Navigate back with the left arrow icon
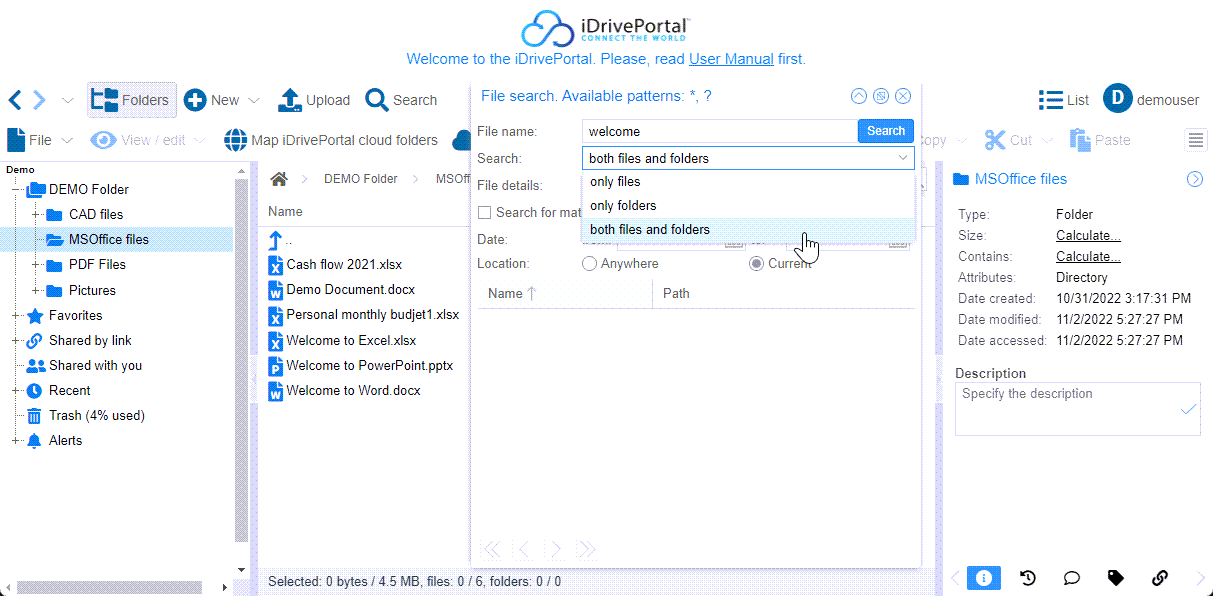 (x=15, y=100)
